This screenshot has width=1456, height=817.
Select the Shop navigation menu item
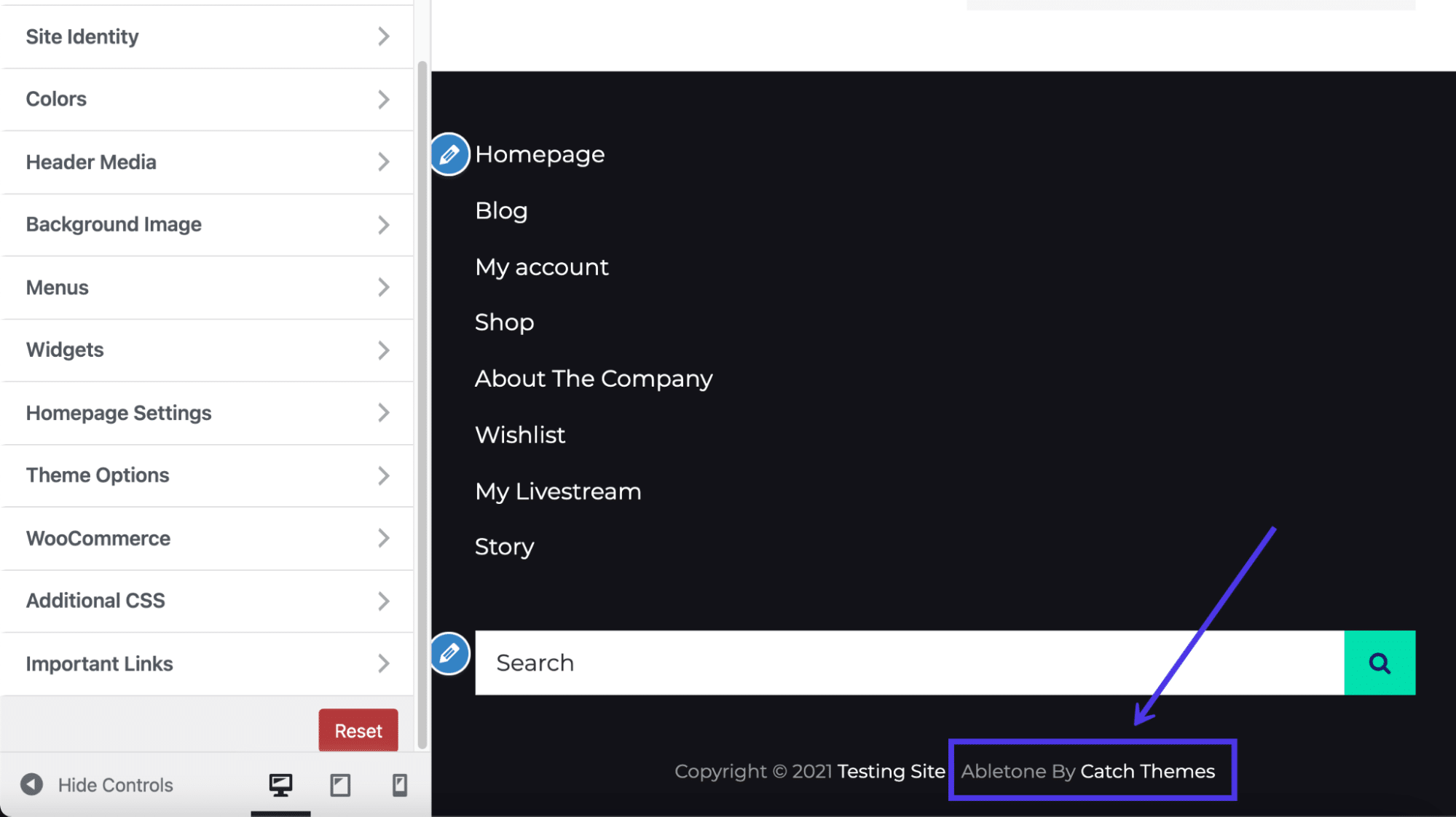(505, 322)
